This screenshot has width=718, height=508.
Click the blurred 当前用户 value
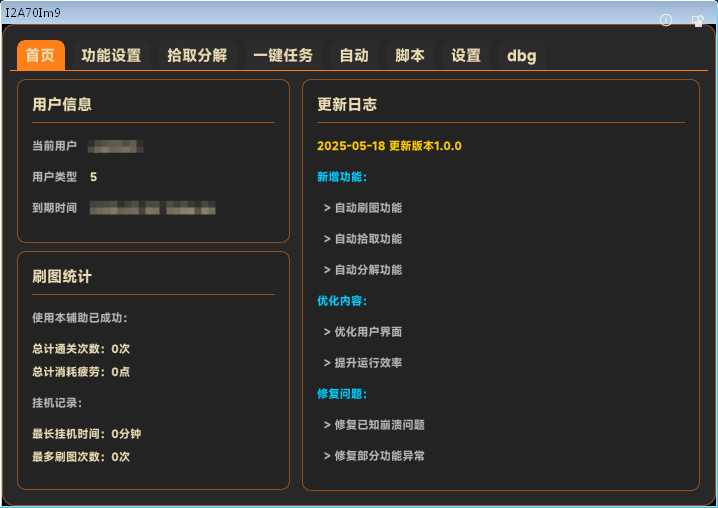[x=115, y=147]
